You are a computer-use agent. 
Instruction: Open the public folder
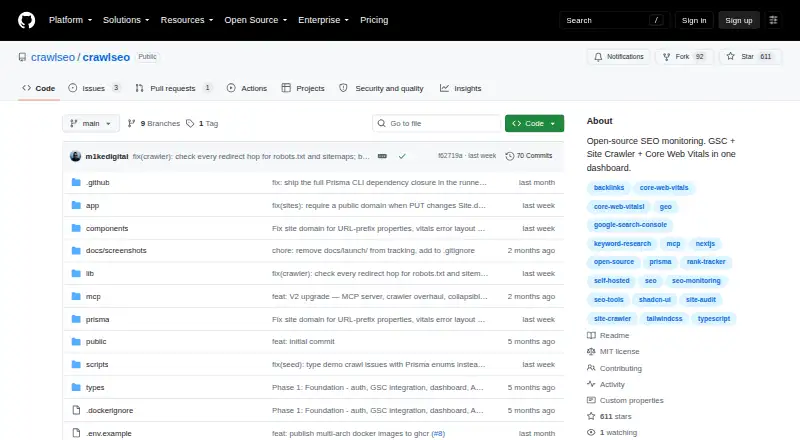point(96,341)
